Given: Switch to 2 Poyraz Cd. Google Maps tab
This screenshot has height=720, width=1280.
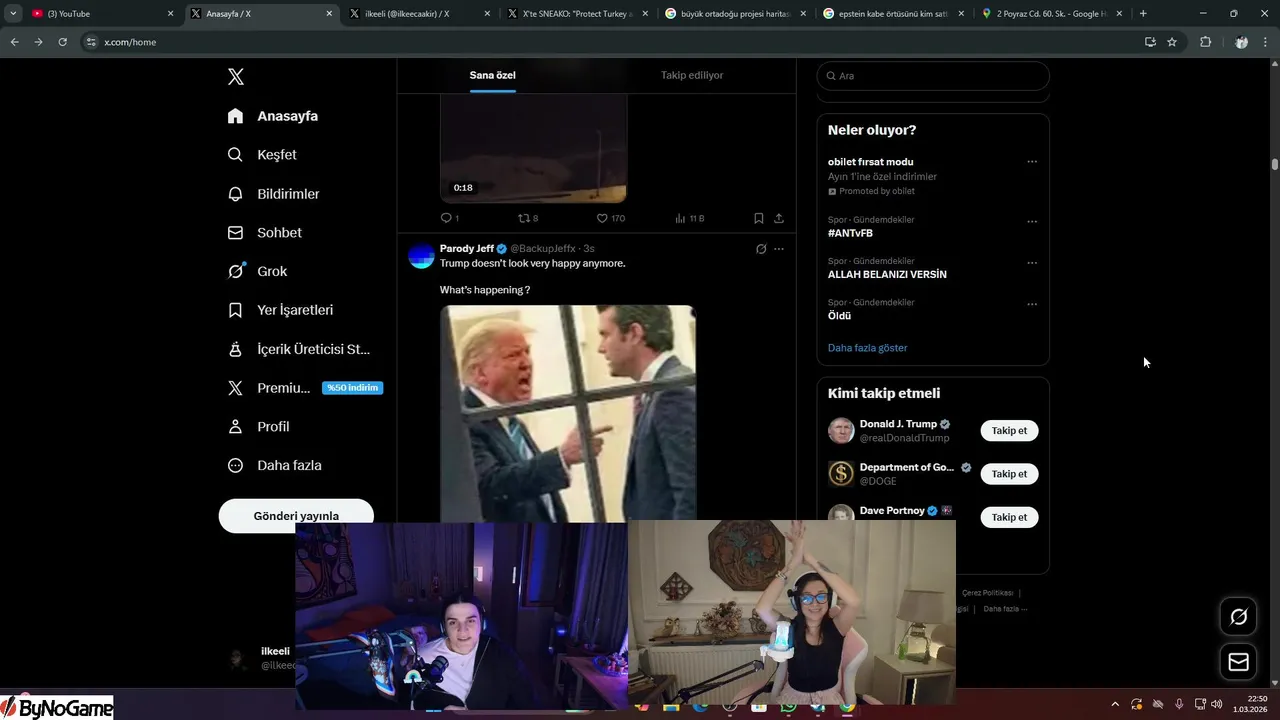Looking at the screenshot, I should 1054,14.
